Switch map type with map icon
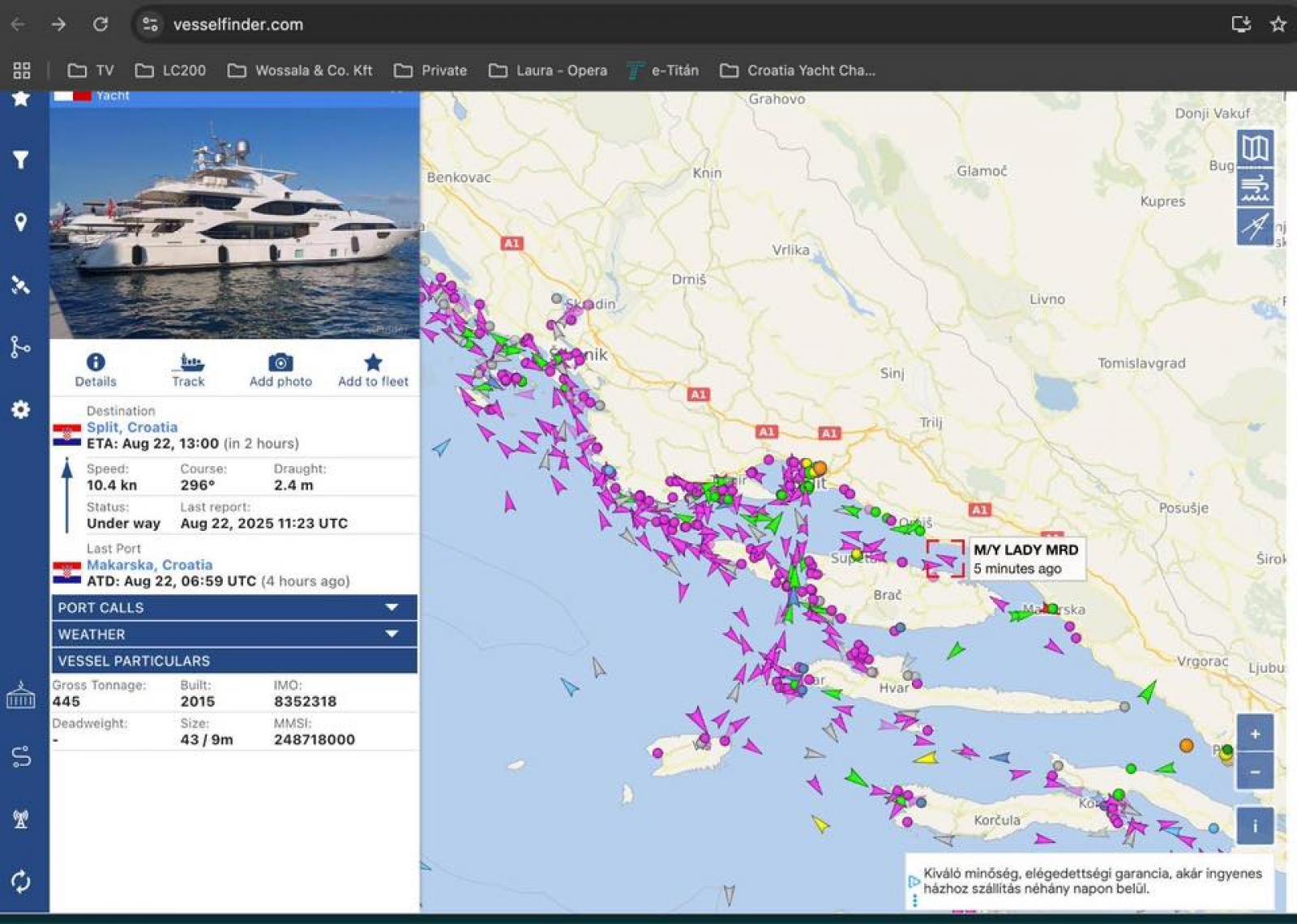This screenshot has height=924, width=1297. point(1255,148)
